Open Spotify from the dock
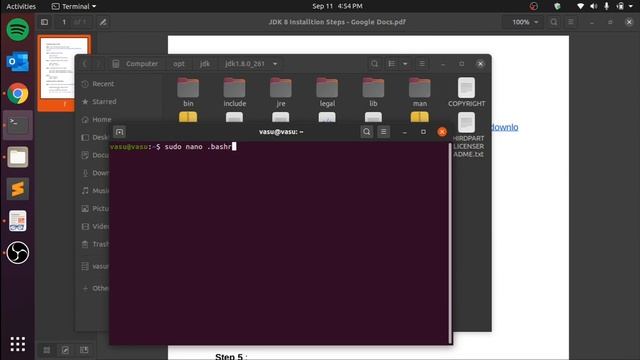The height and width of the screenshot is (360, 640). click(18, 29)
